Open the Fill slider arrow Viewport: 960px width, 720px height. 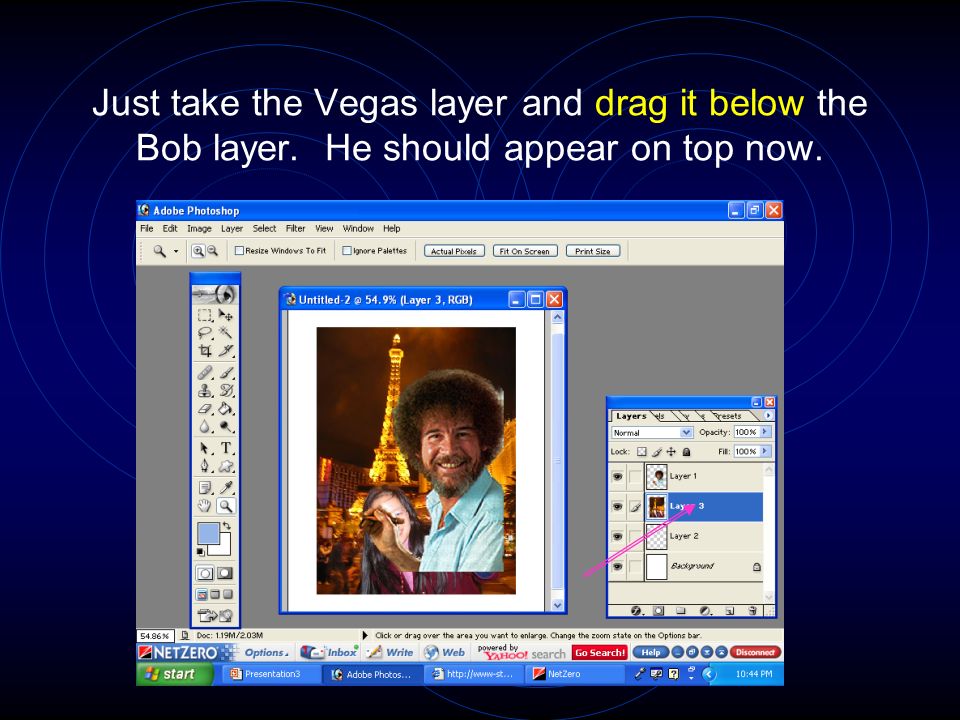765,451
